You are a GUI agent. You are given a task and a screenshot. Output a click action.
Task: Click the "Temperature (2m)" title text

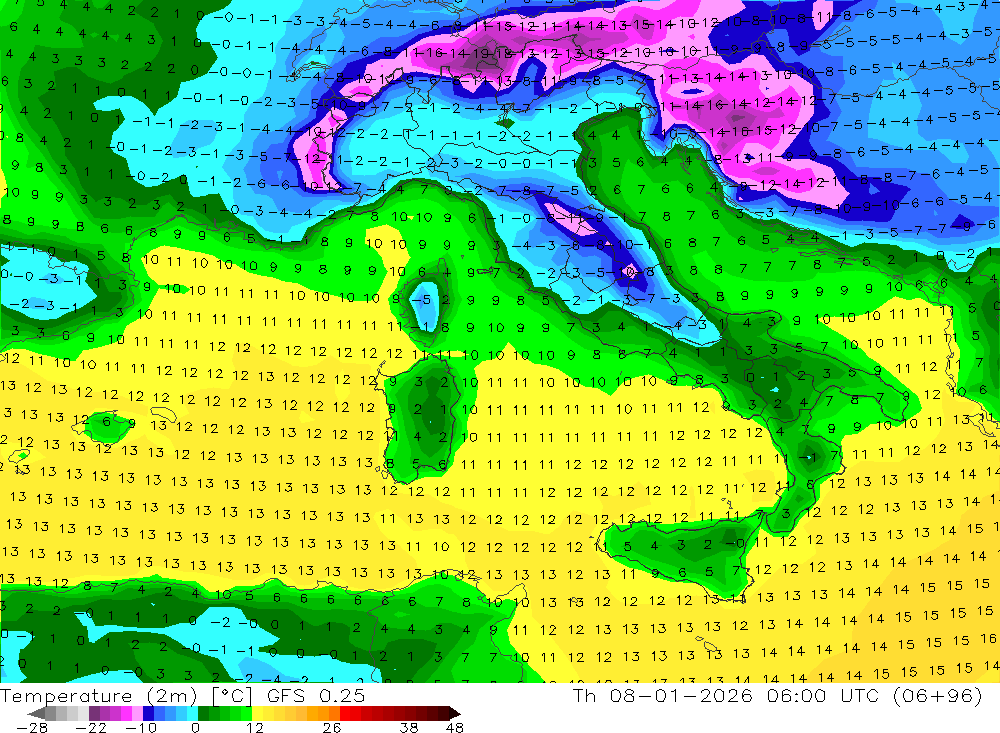99,696
